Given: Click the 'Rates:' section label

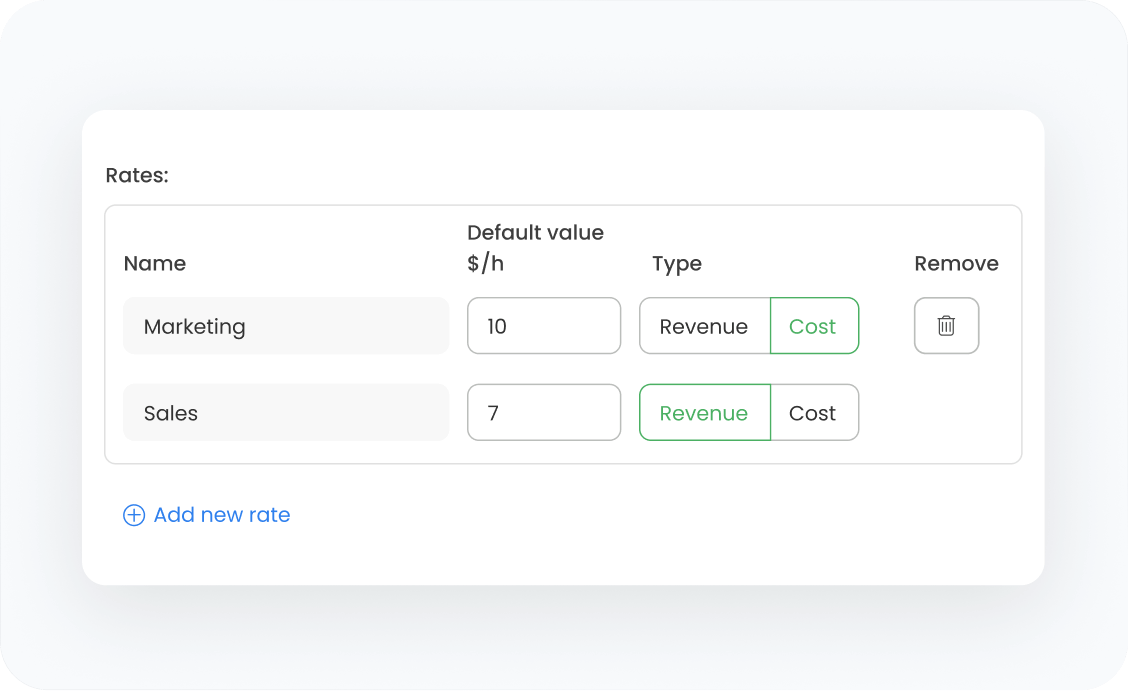Looking at the screenshot, I should 137,176.
